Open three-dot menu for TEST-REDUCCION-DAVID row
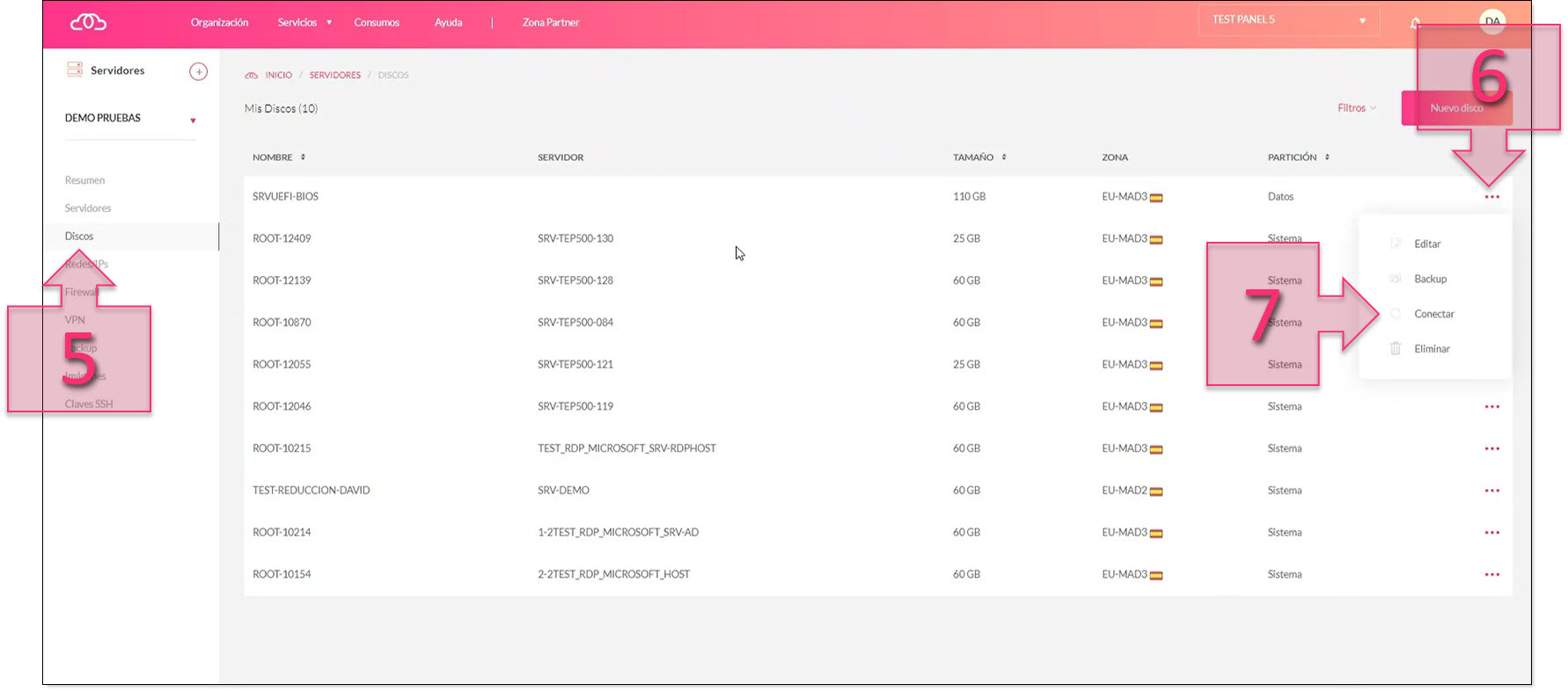The width and height of the screenshot is (1568, 692). [x=1491, y=491]
